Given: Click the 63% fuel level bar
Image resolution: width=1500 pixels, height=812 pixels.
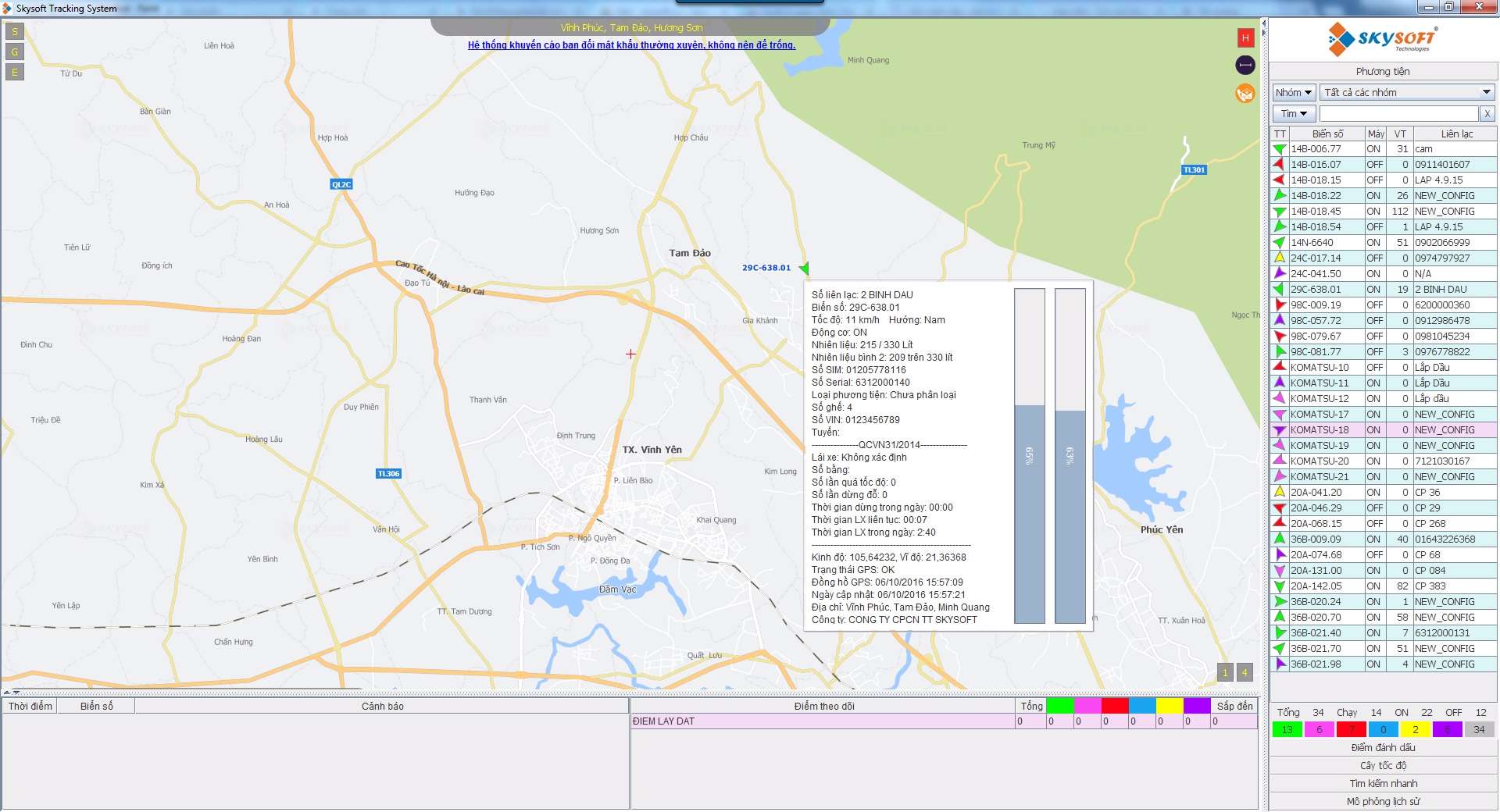Looking at the screenshot, I should (x=1070, y=456).
